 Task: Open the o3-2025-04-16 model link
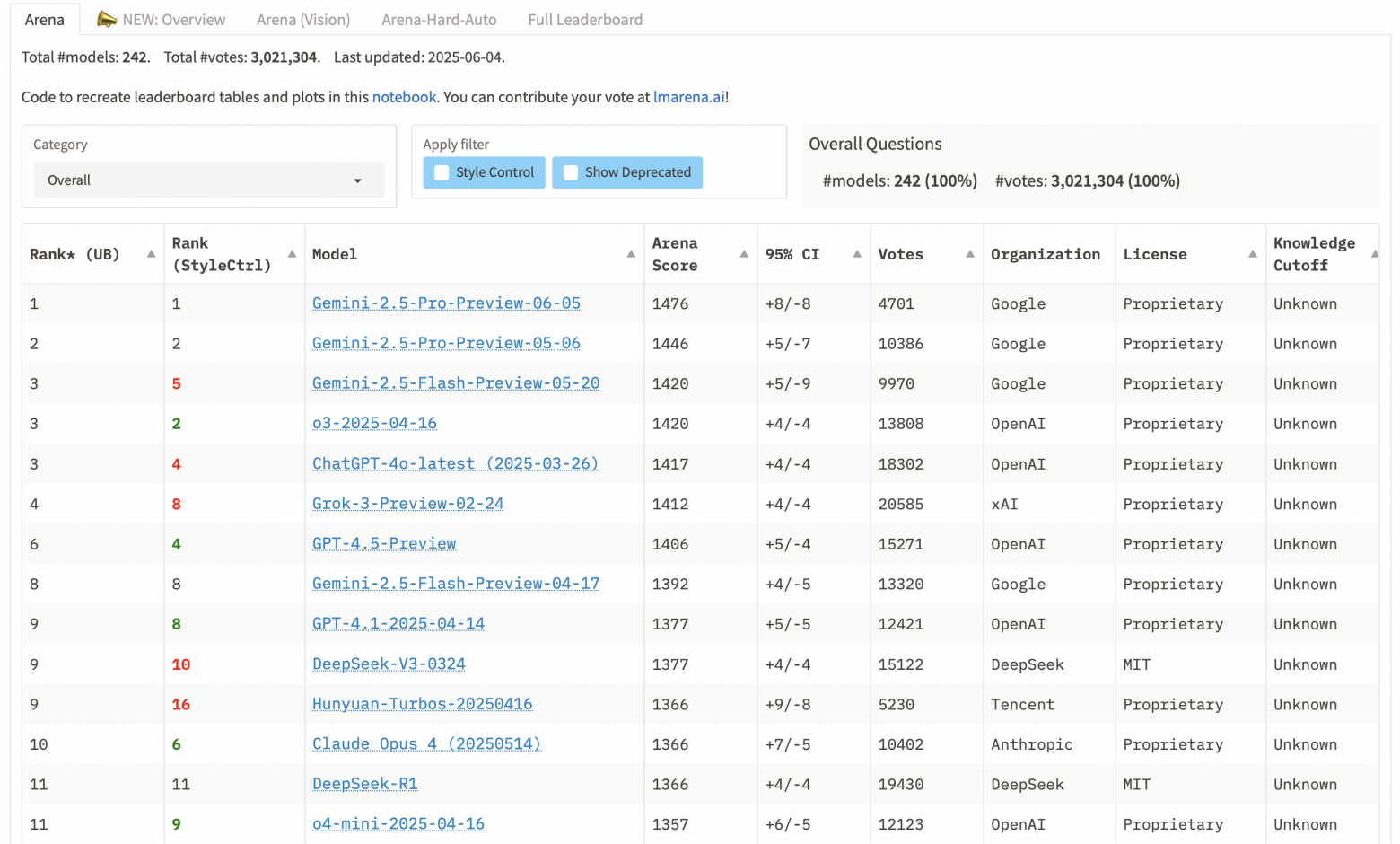(x=374, y=423)
